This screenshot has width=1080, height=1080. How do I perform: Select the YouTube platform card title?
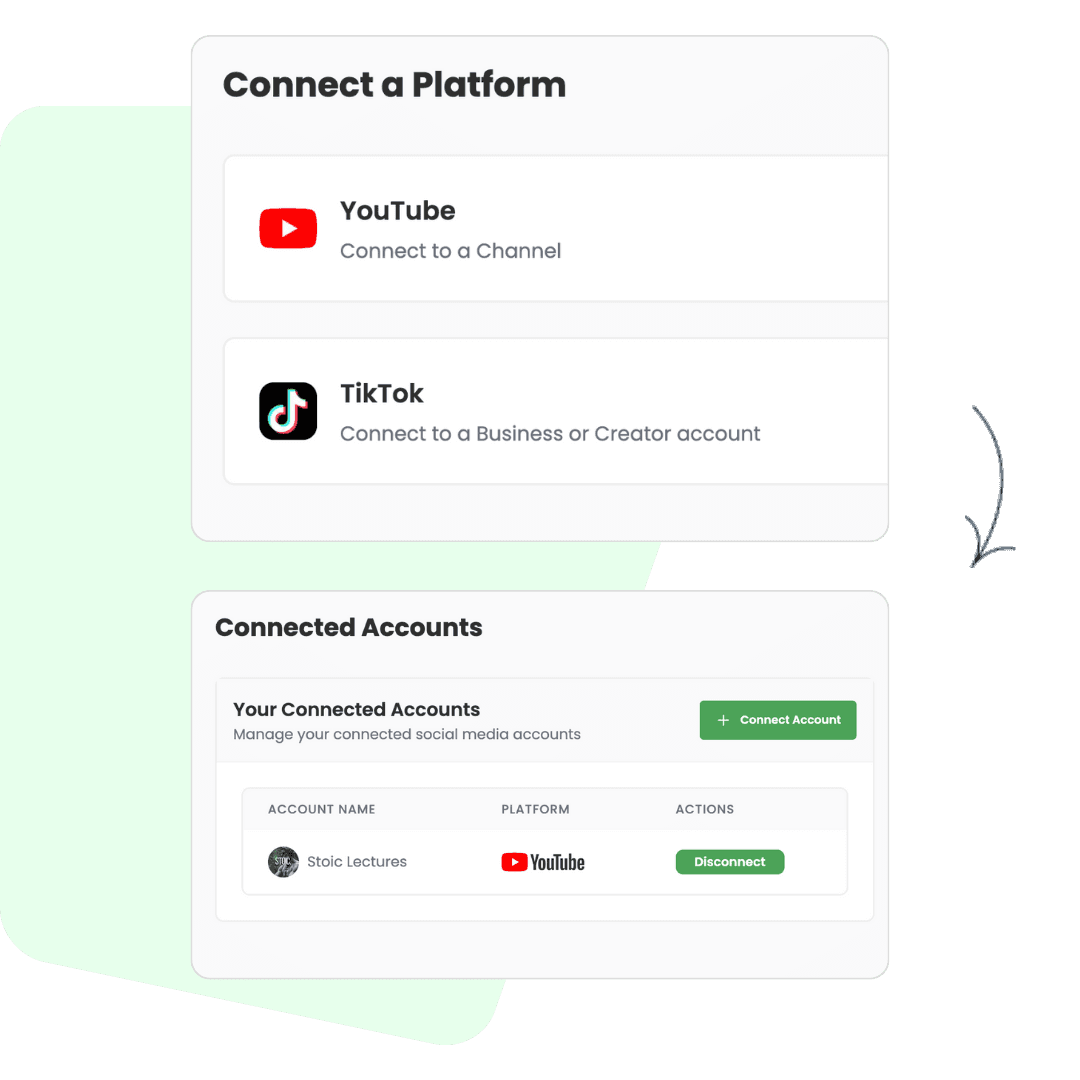tap(397, 211)
